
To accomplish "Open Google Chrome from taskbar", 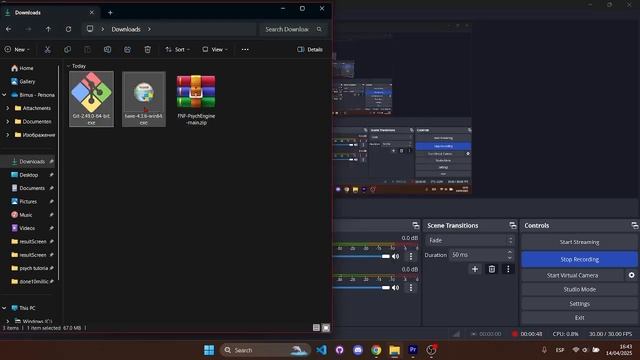I will coord(376,350).
